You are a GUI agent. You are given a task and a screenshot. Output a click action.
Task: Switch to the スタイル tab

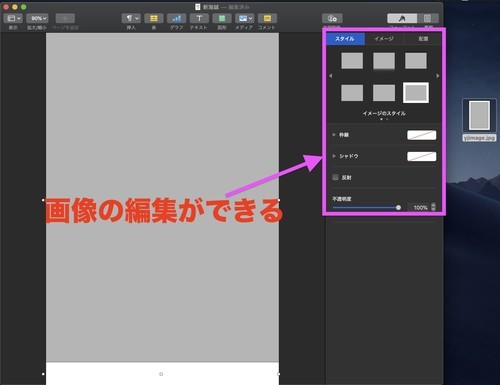coord(345,39)
